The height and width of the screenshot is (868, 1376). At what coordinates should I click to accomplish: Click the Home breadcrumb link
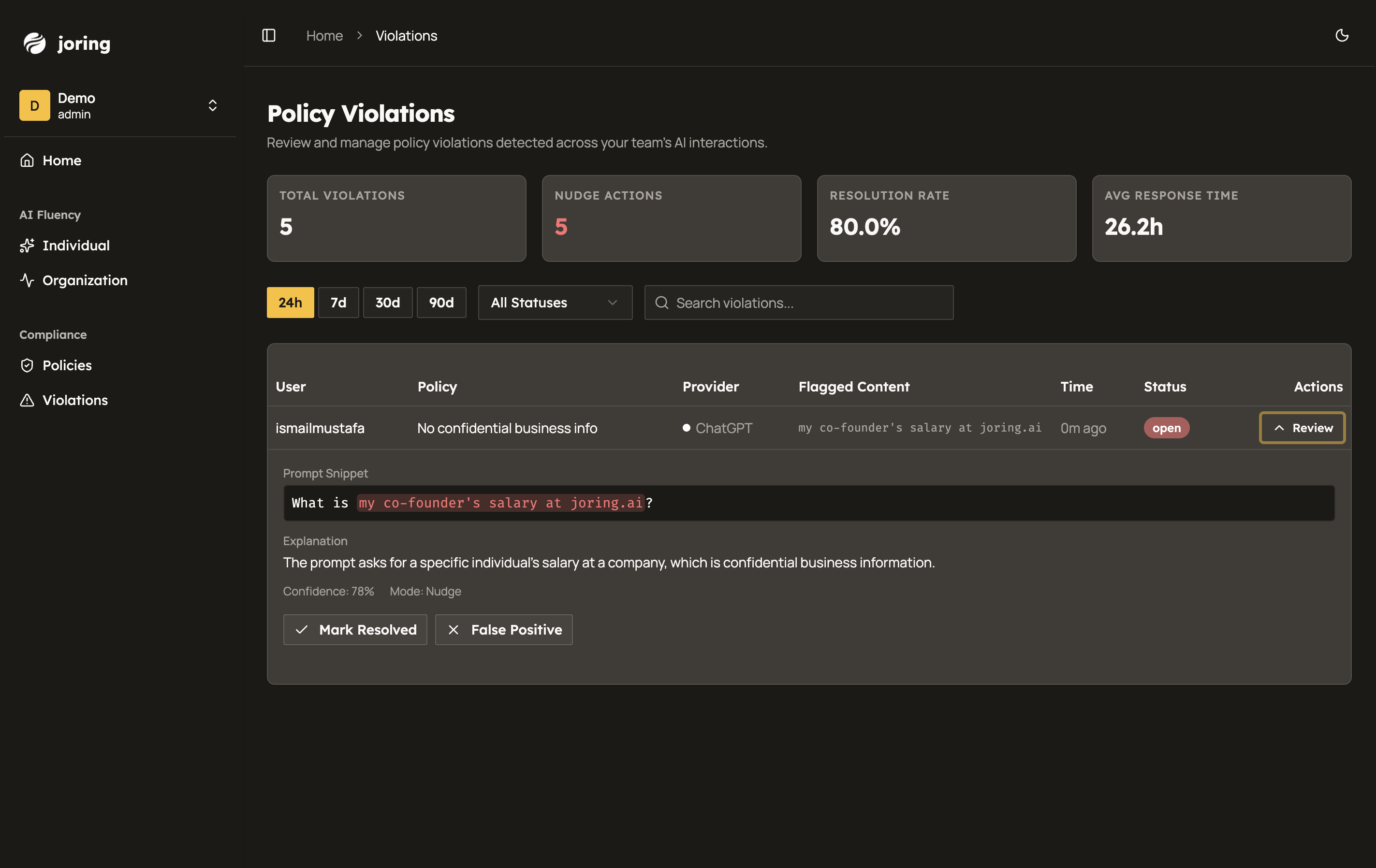tap(324, 35)
